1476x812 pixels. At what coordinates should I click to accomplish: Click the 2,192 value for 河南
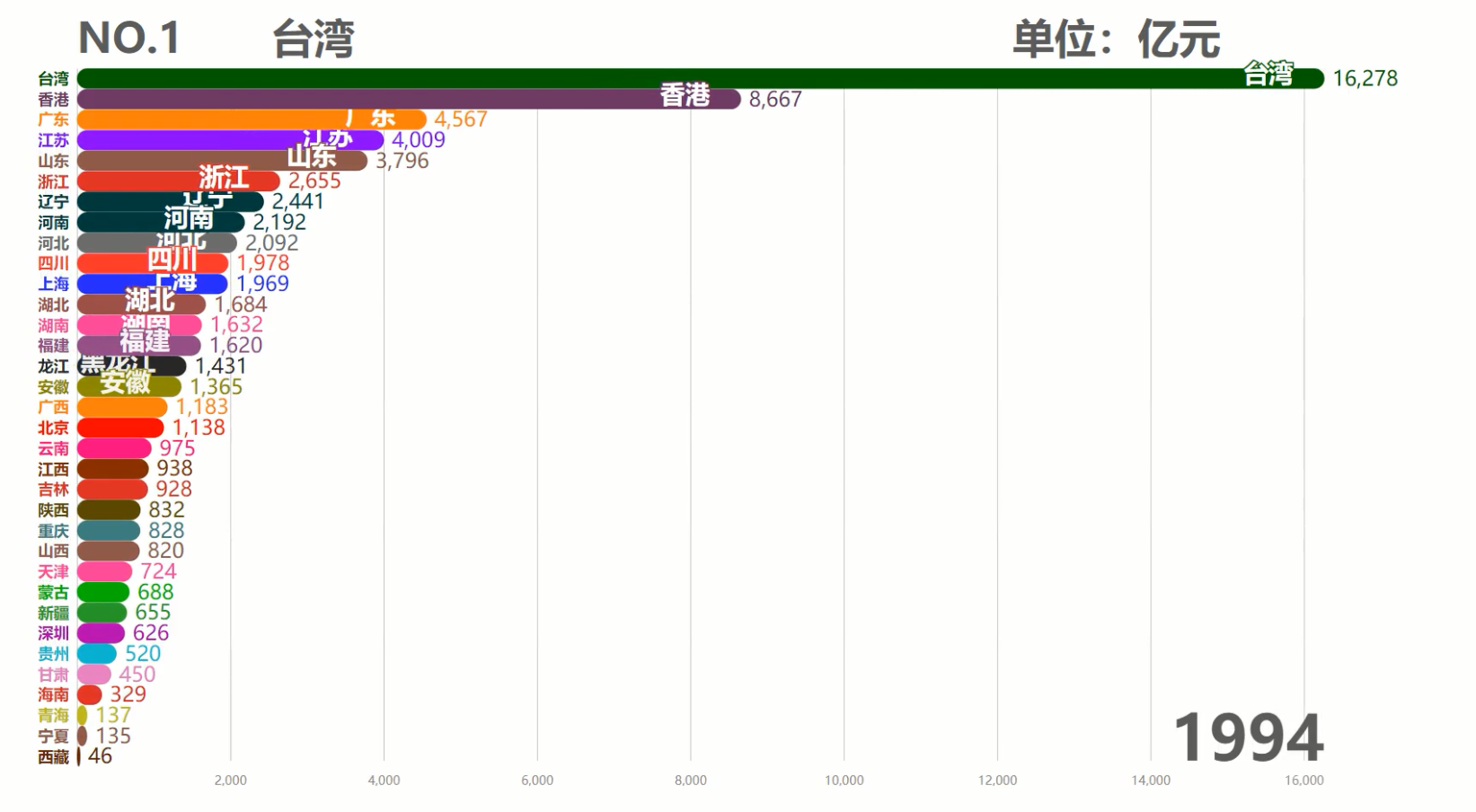pyautogui.click(x=279, y=222)
